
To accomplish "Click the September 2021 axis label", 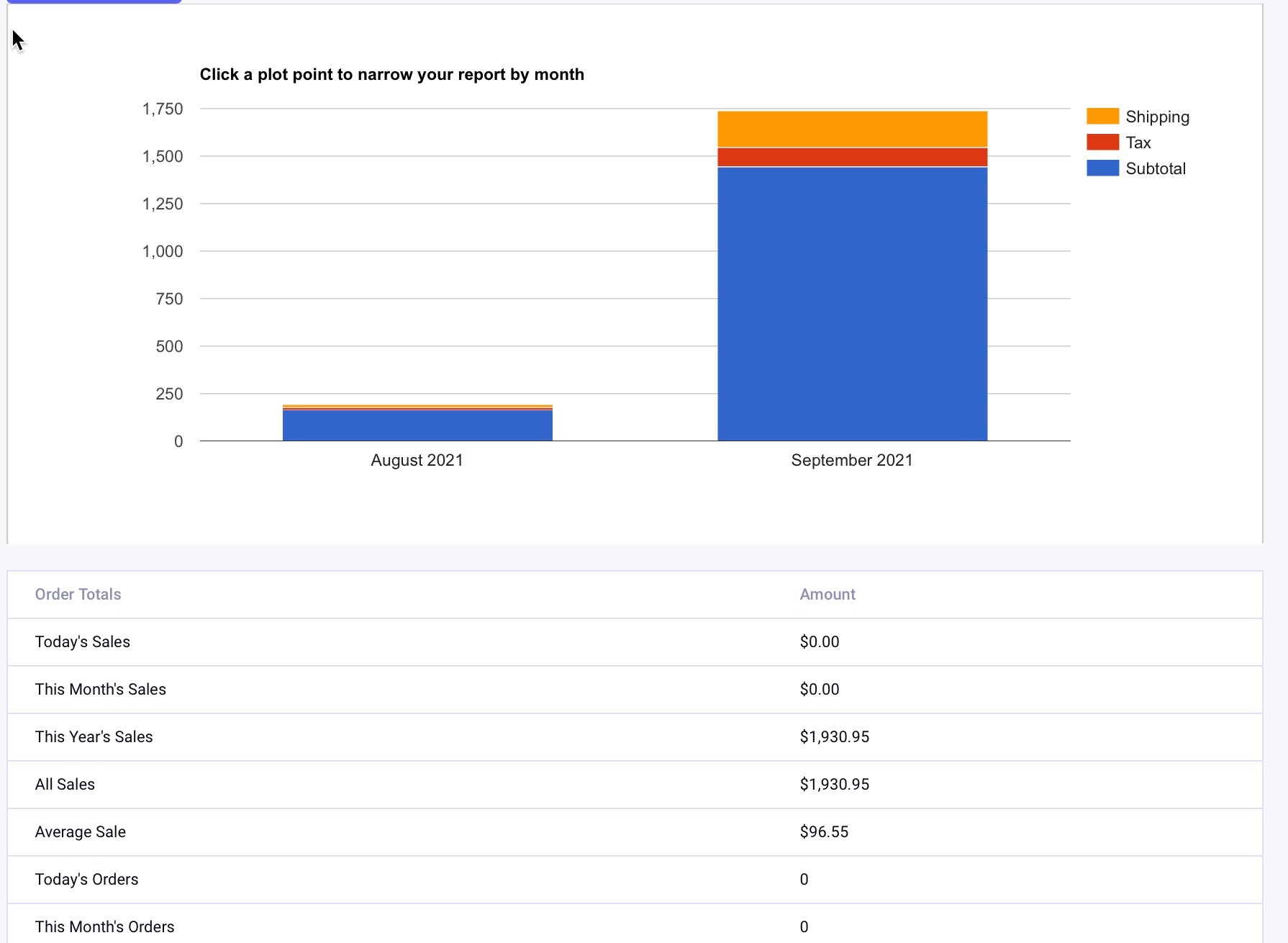I will [x=852, y=460].
